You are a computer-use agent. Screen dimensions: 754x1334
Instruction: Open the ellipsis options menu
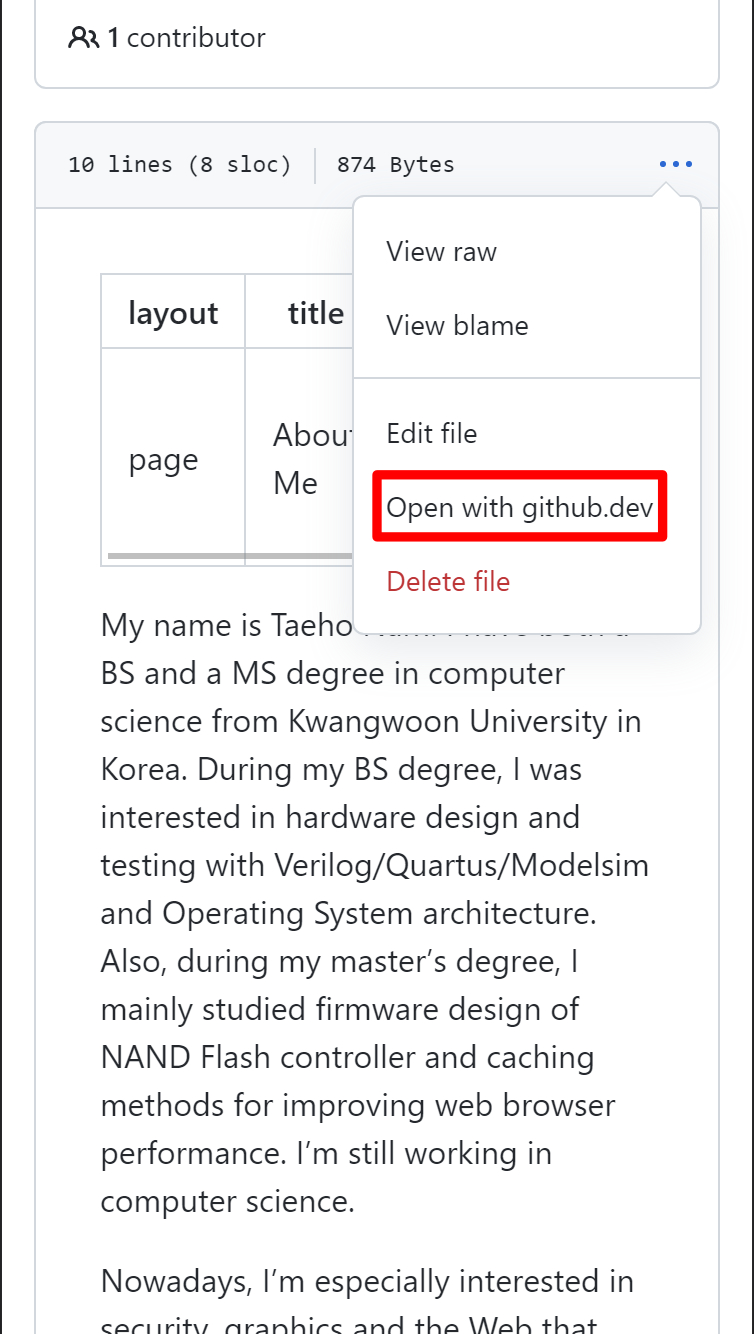click(676, 164)
